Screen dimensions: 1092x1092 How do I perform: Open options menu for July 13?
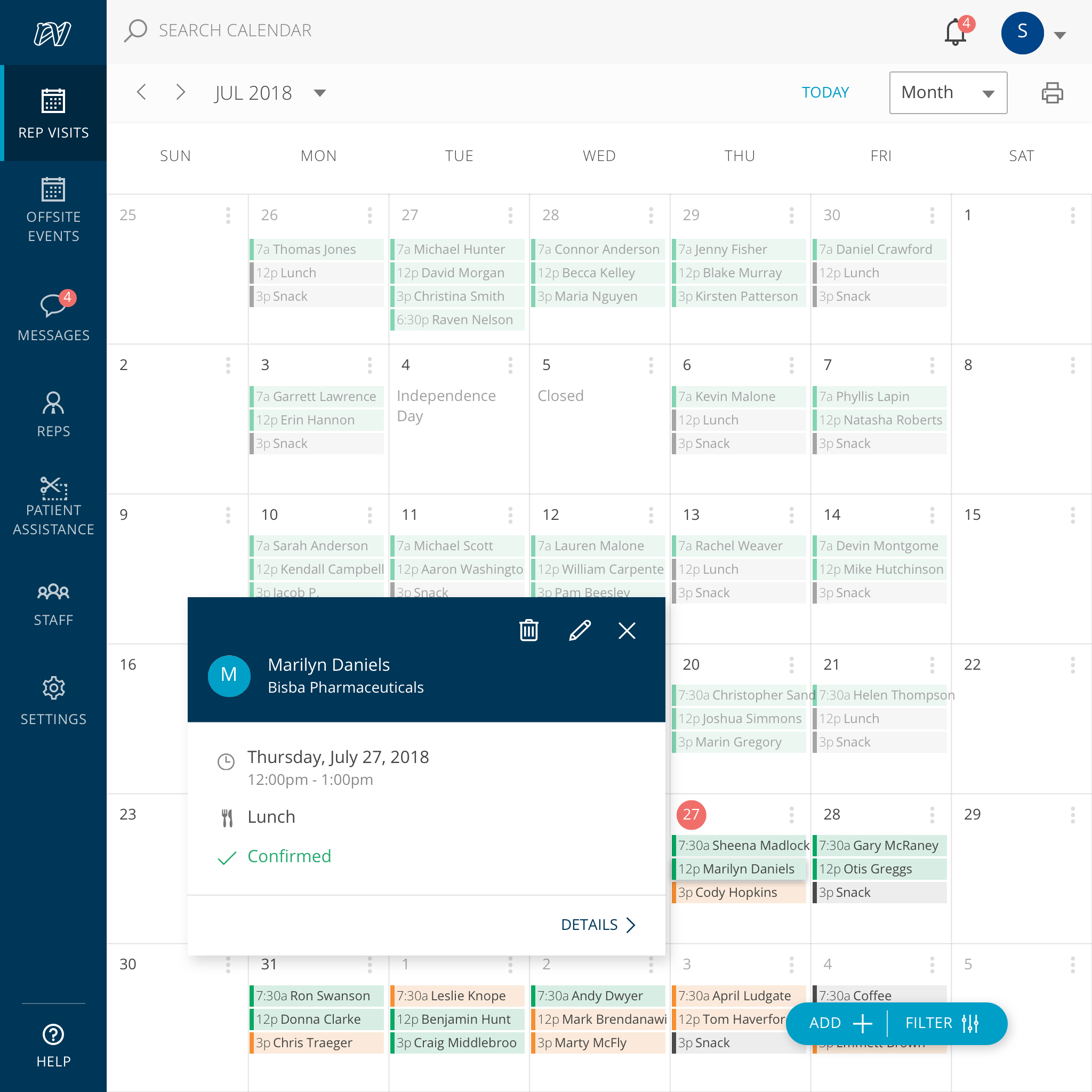pyautogui.click(x=791, y=515)
